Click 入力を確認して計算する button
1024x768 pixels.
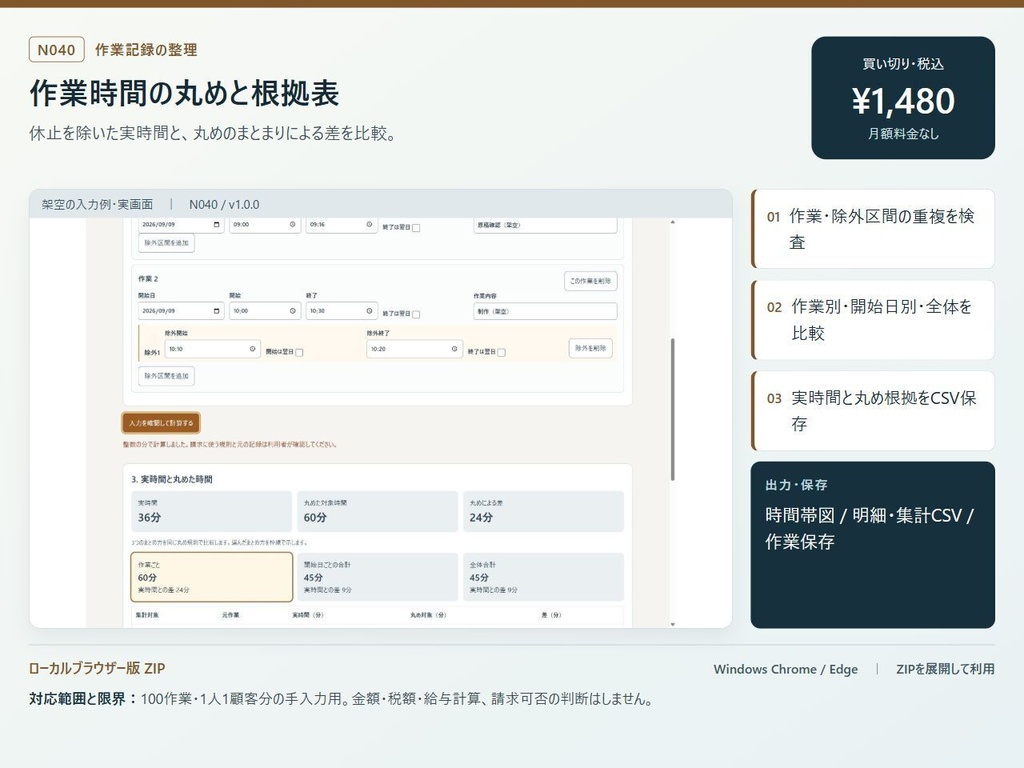(x=161, y=423)
